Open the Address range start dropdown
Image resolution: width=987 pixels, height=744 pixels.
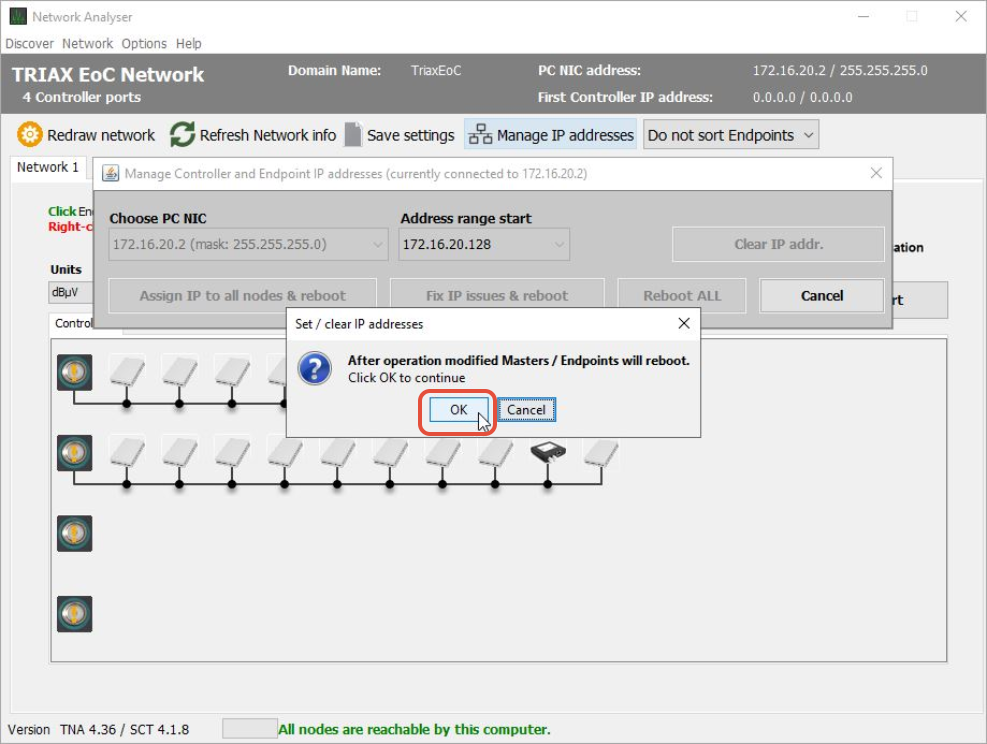tap(484, 244)
